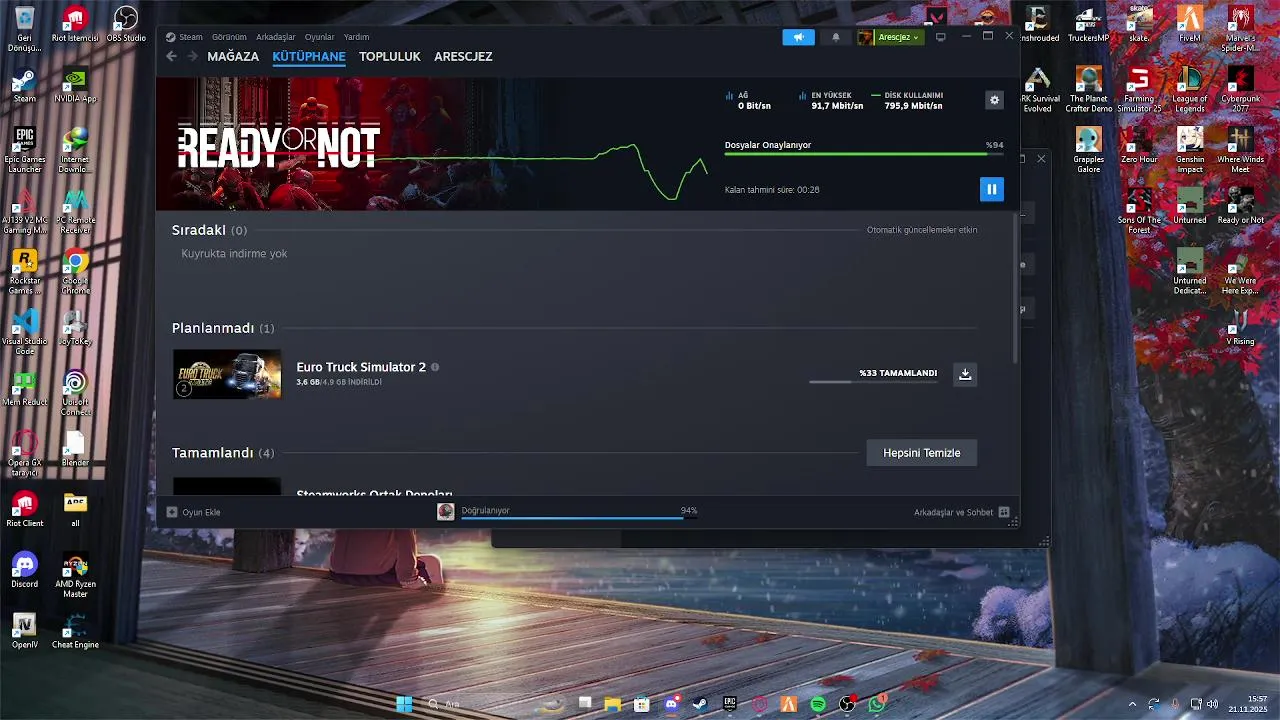Open WhatsApp from taskbar
1280x720 pixels.
tap(877, 704)
